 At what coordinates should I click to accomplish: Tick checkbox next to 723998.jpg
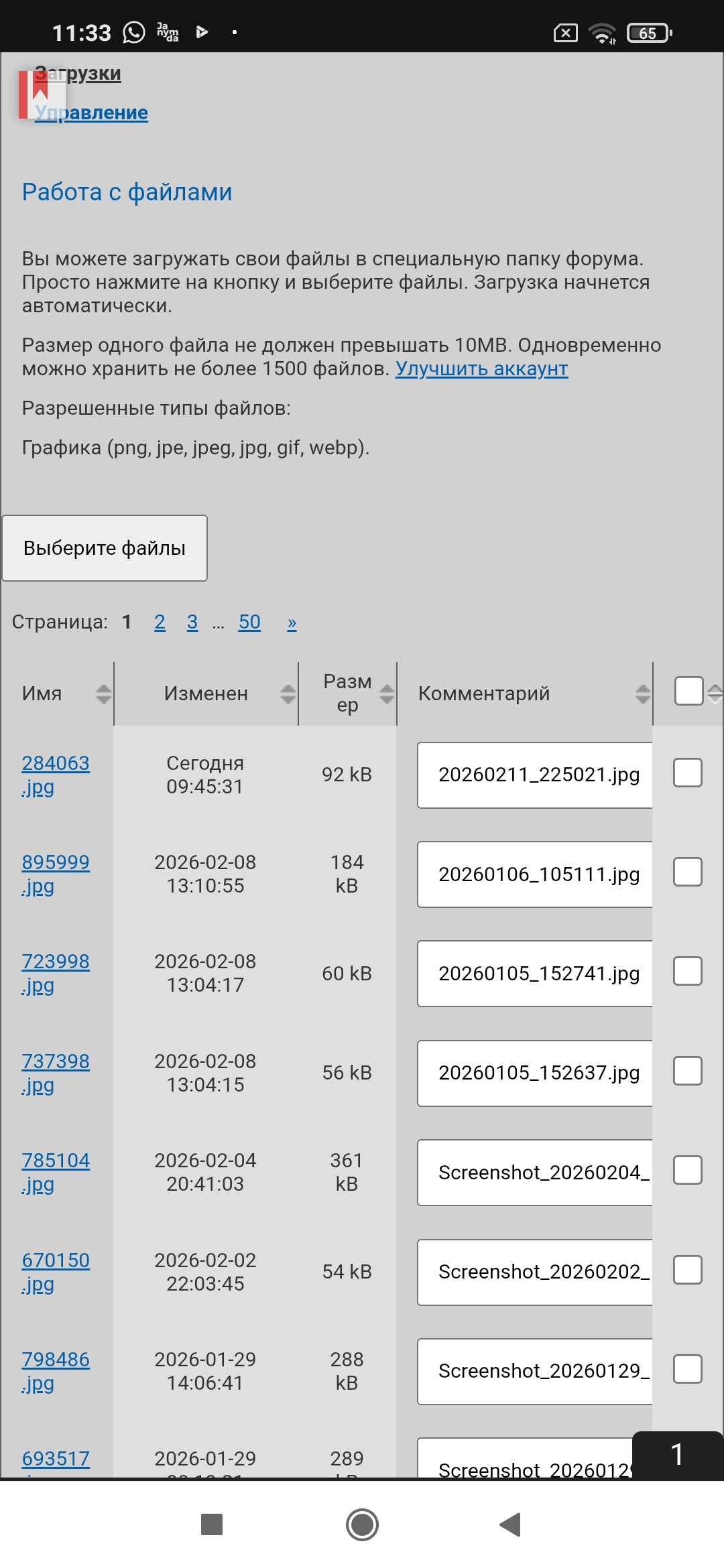tap(688, 971)
